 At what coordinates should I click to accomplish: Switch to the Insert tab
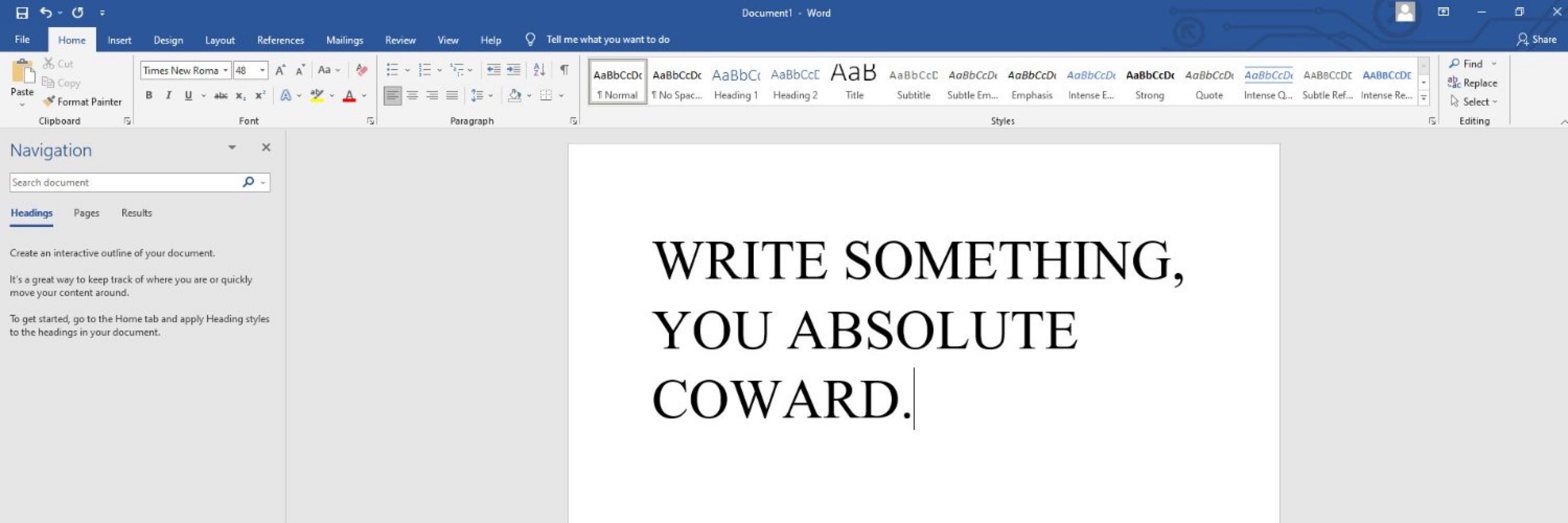119,40
